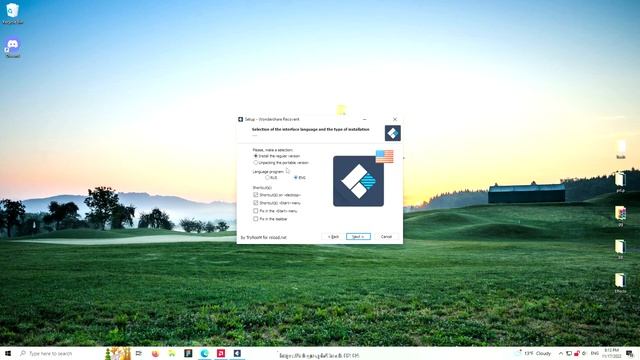
Task: Open the notification center icon
Action: (x=631, y=353)
